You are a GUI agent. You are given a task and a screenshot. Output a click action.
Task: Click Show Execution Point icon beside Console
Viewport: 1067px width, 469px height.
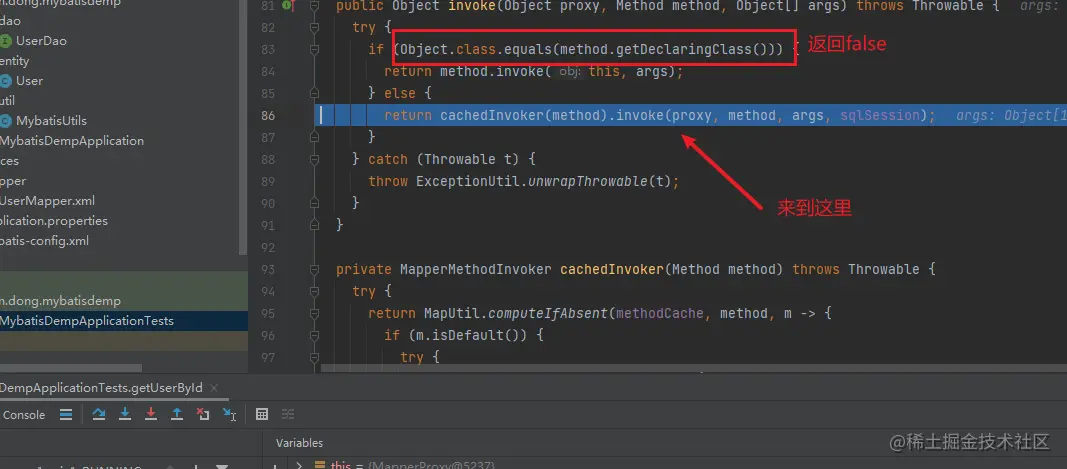pos(66,414)
